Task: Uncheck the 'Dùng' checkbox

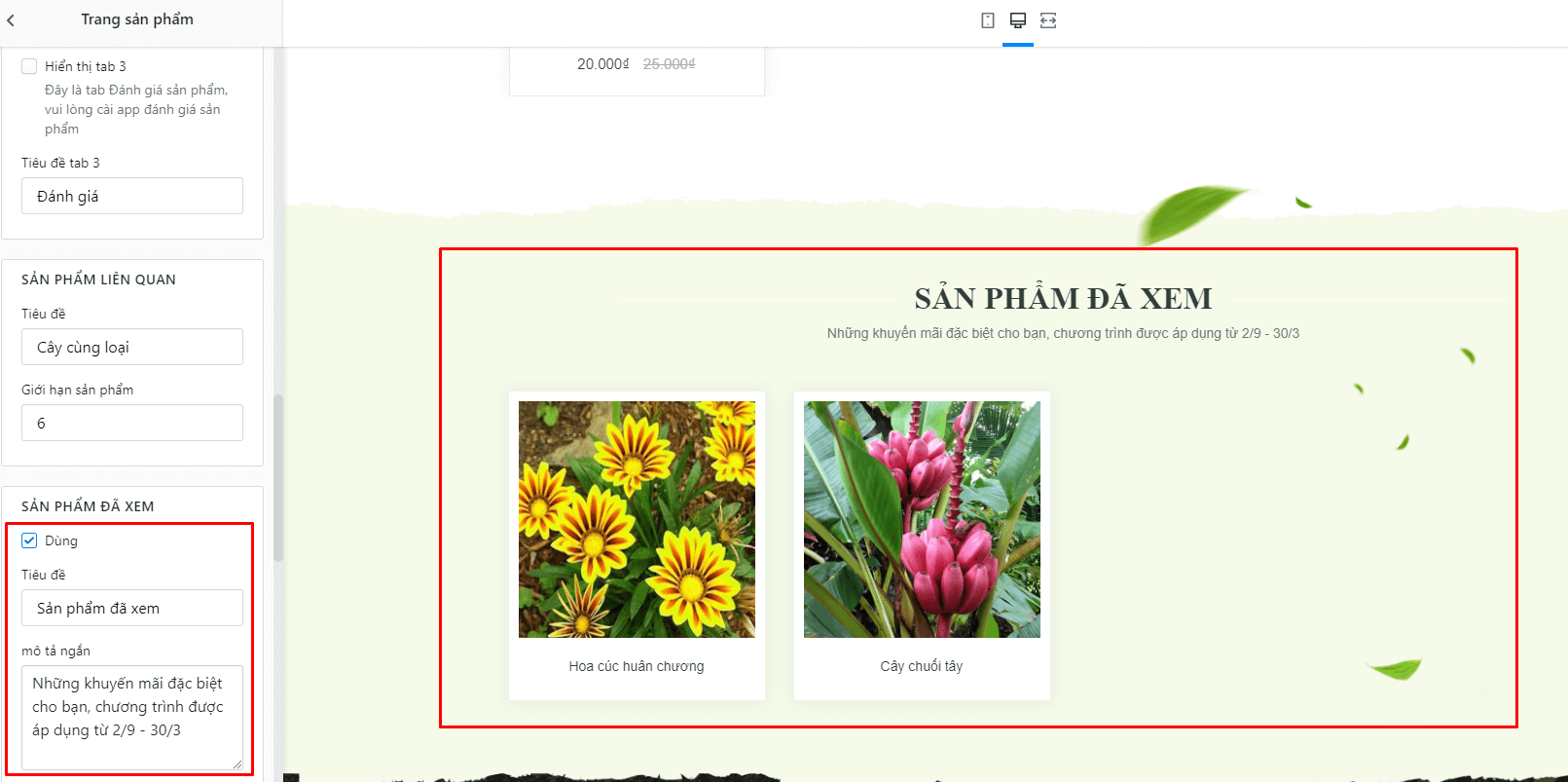Action: click(29, 540)
